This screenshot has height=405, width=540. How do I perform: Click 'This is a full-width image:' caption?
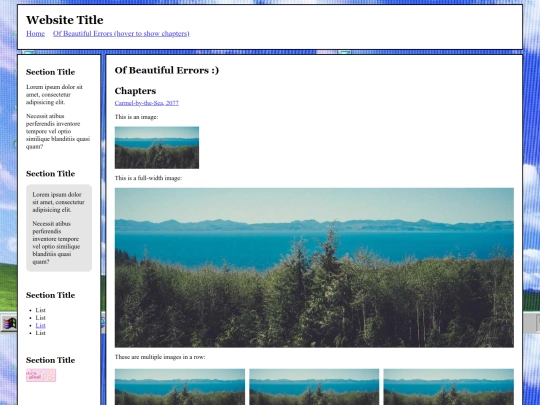tap(148, 178)
